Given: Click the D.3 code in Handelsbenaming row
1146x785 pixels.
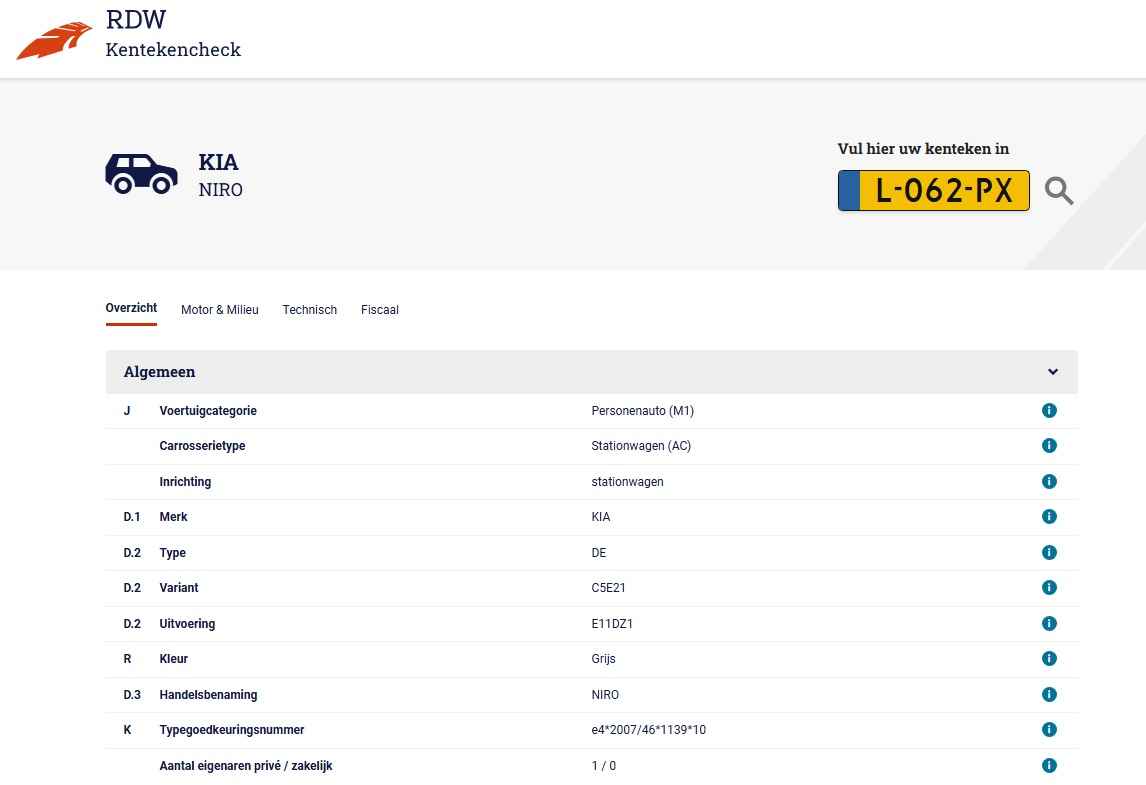Looking at the screenshot, I should click(x=132, y=694).
